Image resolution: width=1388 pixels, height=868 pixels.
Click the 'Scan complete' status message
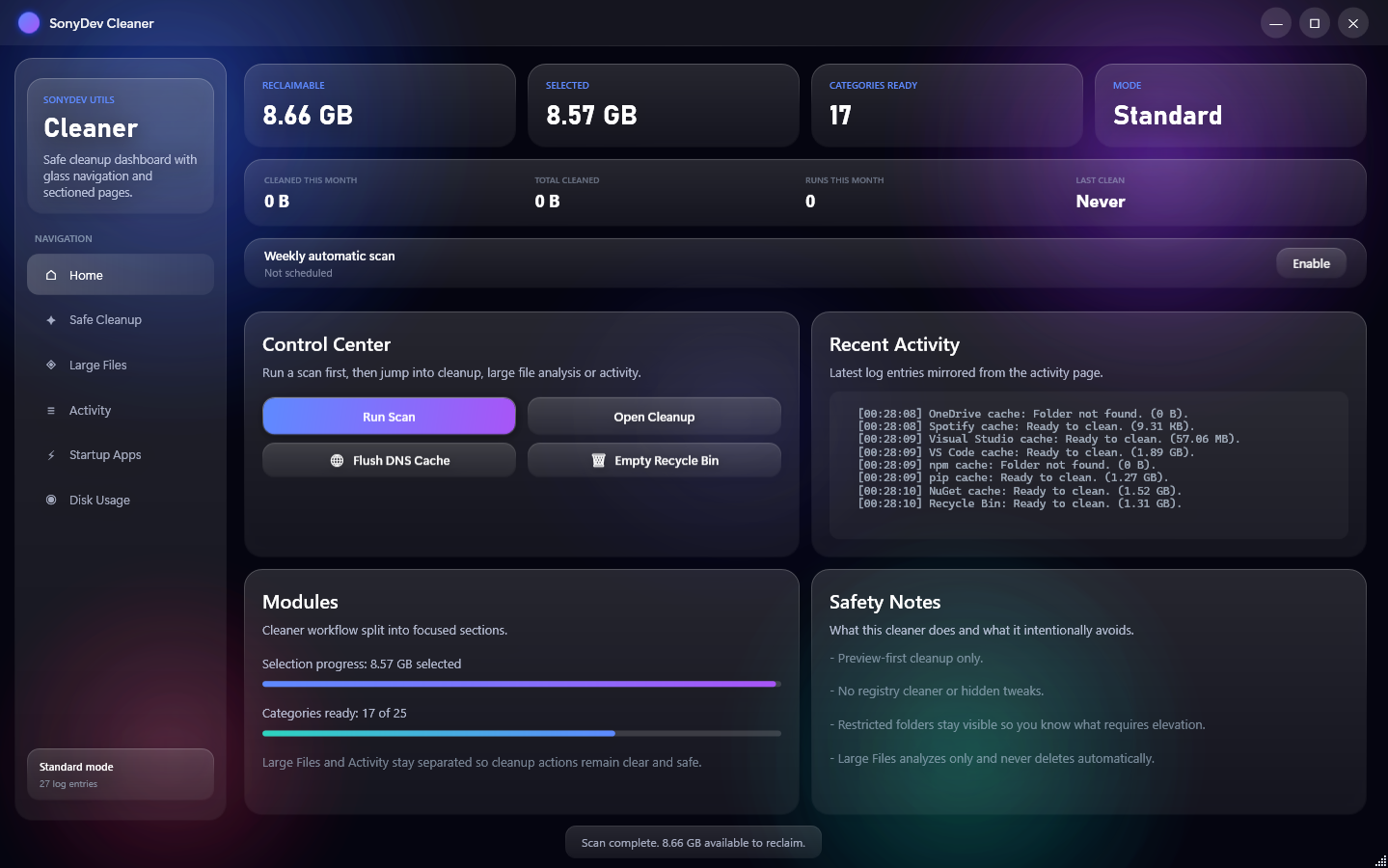694,842
